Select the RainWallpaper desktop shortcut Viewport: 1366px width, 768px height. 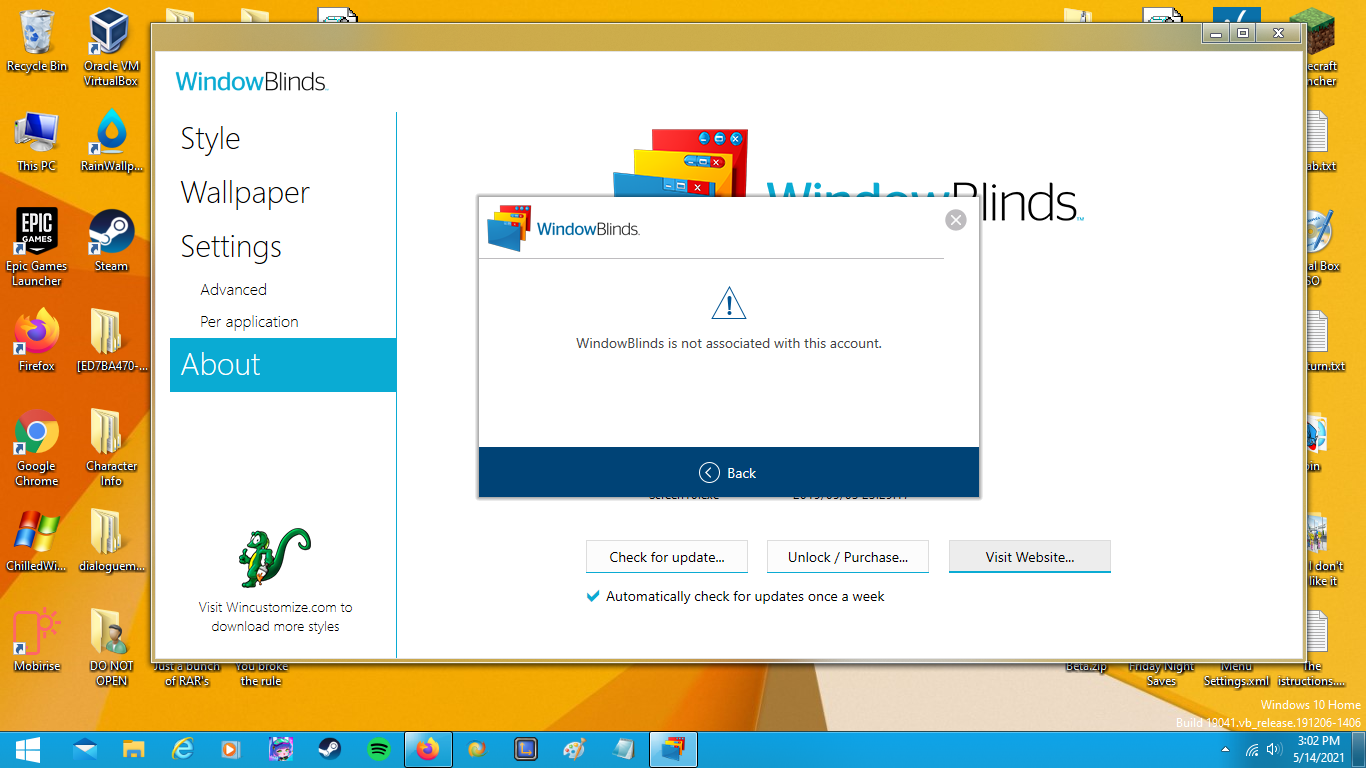111,141
